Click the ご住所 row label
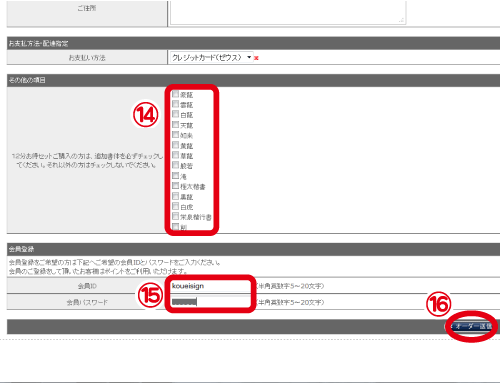500x384 pixels. (x=87, y=8)
